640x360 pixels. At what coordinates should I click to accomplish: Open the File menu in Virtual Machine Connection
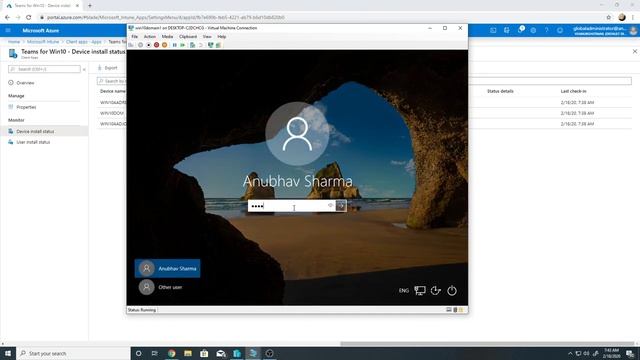(x=134, y=37)
